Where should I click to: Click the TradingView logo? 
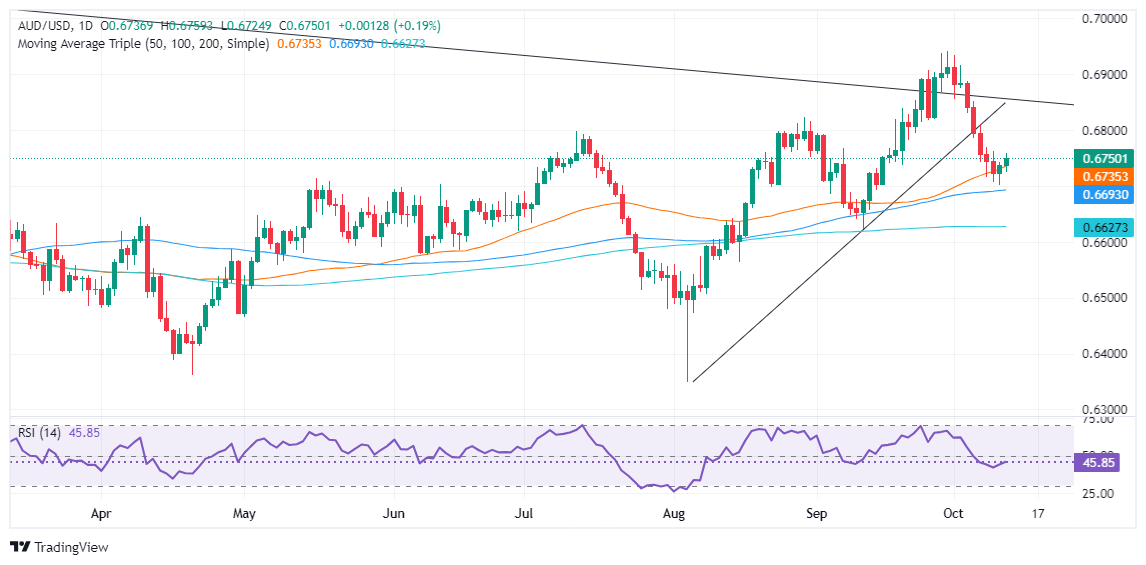[x=58, y=547]
